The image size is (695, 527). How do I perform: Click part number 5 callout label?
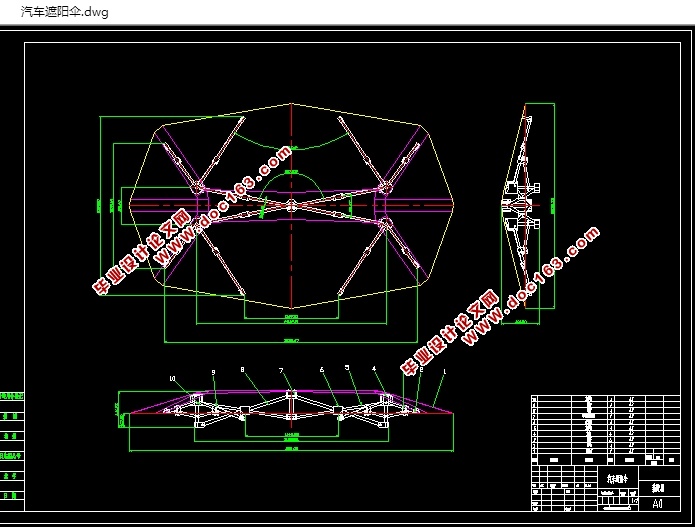(x=347, y=368)
